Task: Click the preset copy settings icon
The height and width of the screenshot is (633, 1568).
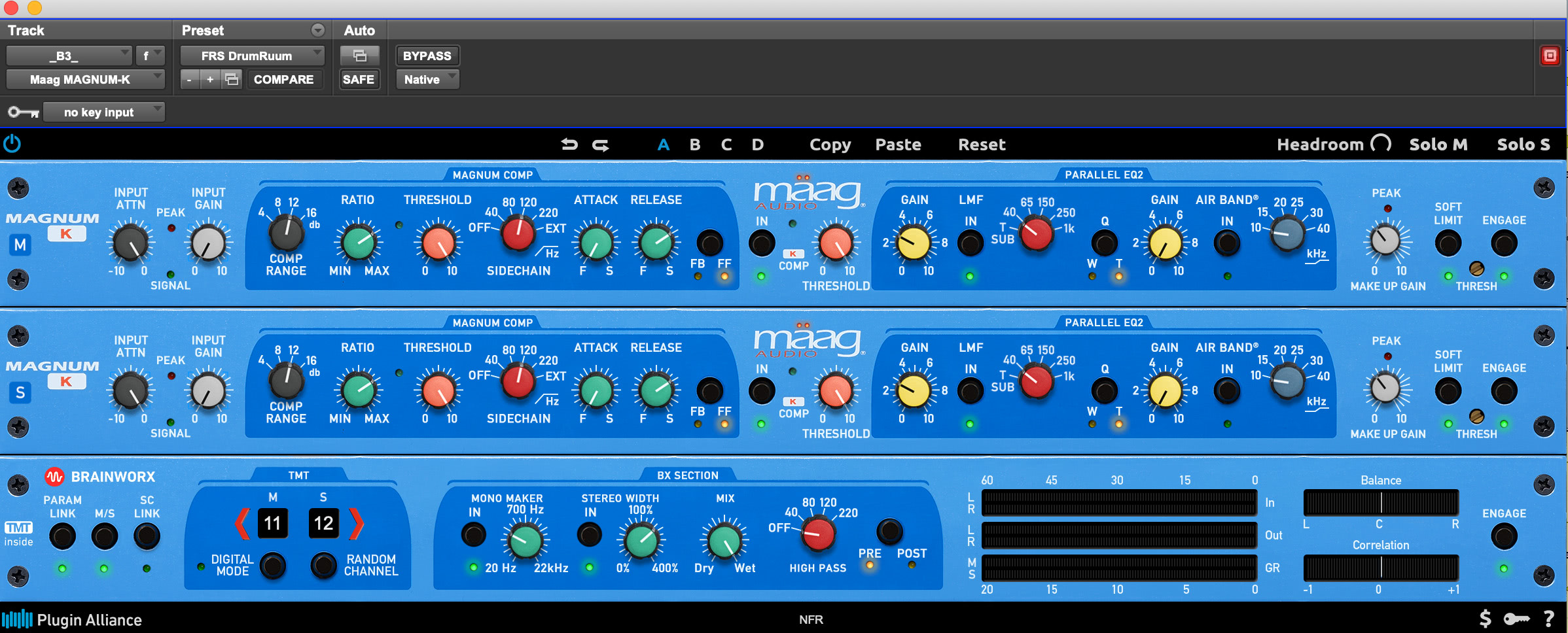Action: pyautogui.click(x=232, y=80)
